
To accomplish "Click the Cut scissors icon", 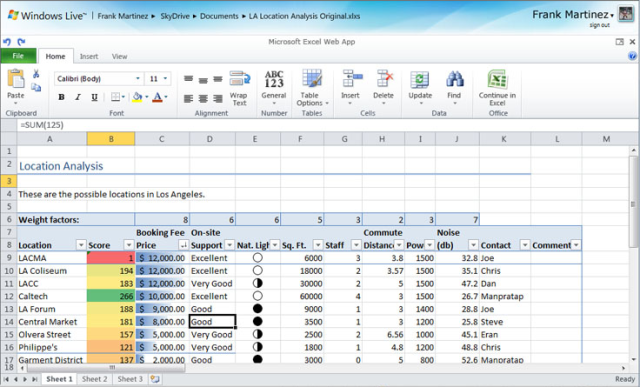I will tap(36, 73).
